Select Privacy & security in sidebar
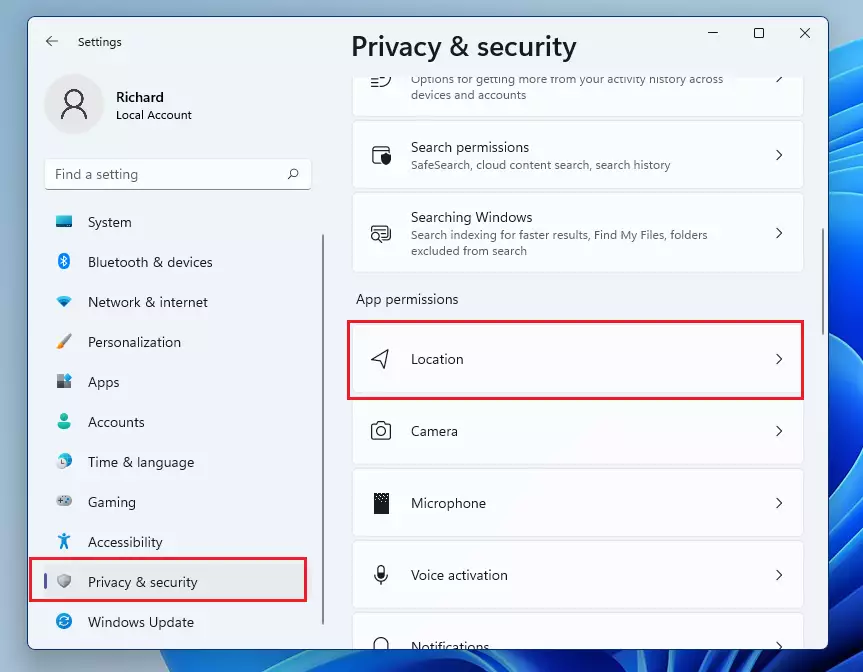The height and width of the screenshot is (672, 863). pyautogui.click(x=175, y=581)
